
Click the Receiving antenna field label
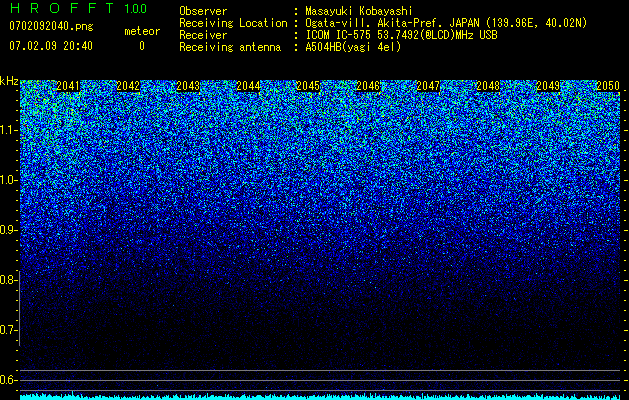tap(230, 47)
